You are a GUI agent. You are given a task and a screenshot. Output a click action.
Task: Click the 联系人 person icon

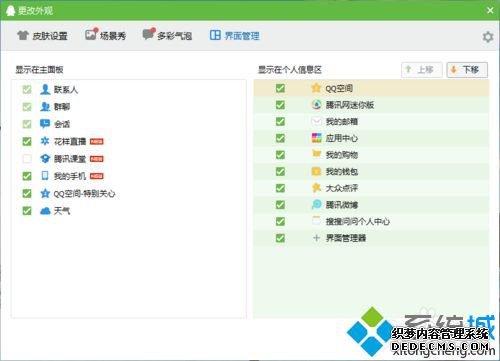click(x=45, y=89)
